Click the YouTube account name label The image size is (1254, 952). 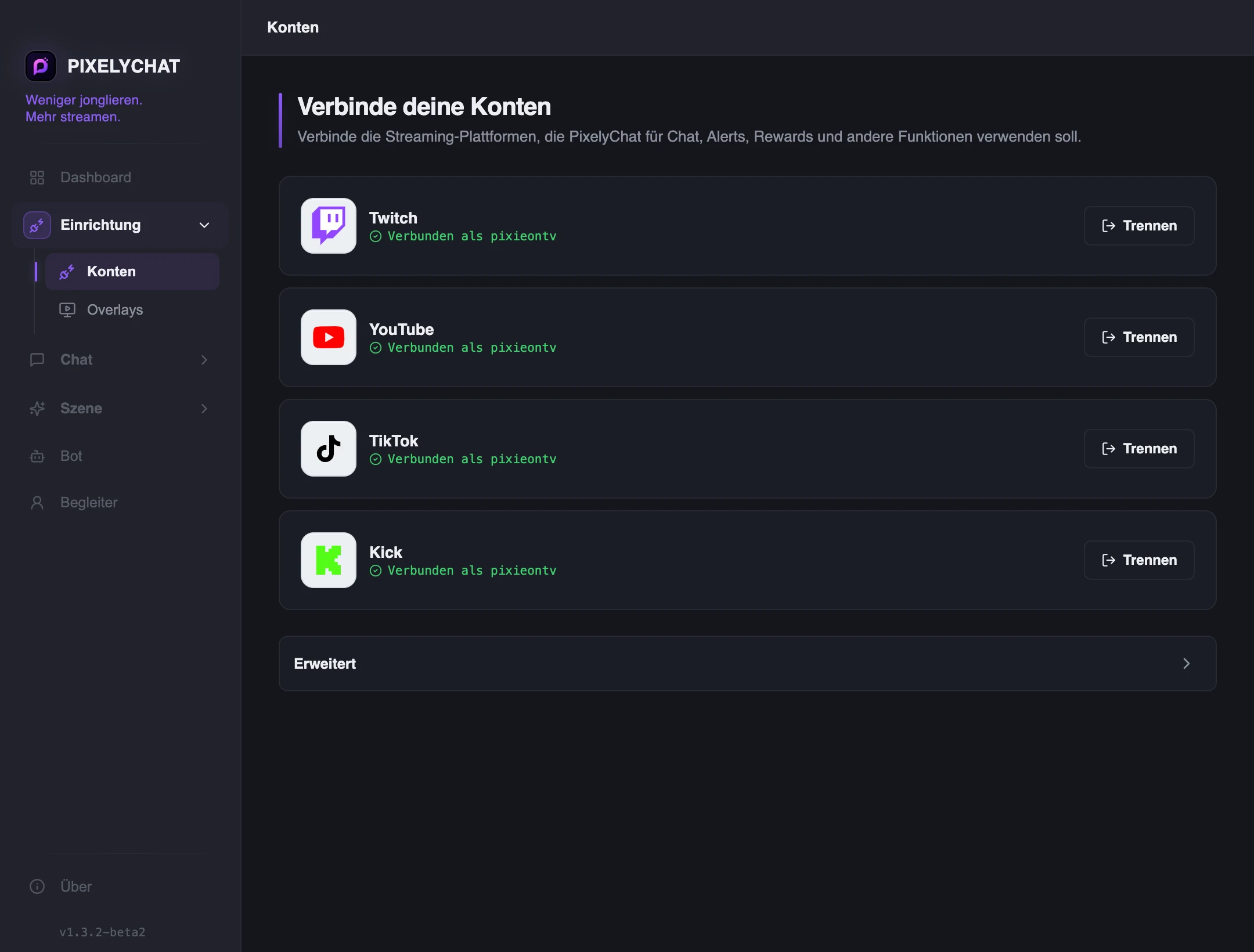pos(402,330)
